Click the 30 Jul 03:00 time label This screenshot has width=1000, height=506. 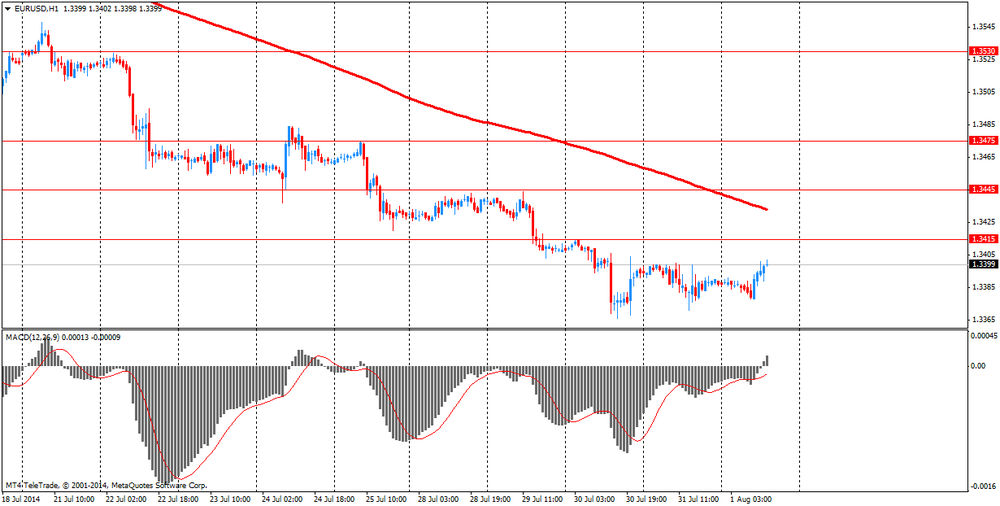coord(594,498)
